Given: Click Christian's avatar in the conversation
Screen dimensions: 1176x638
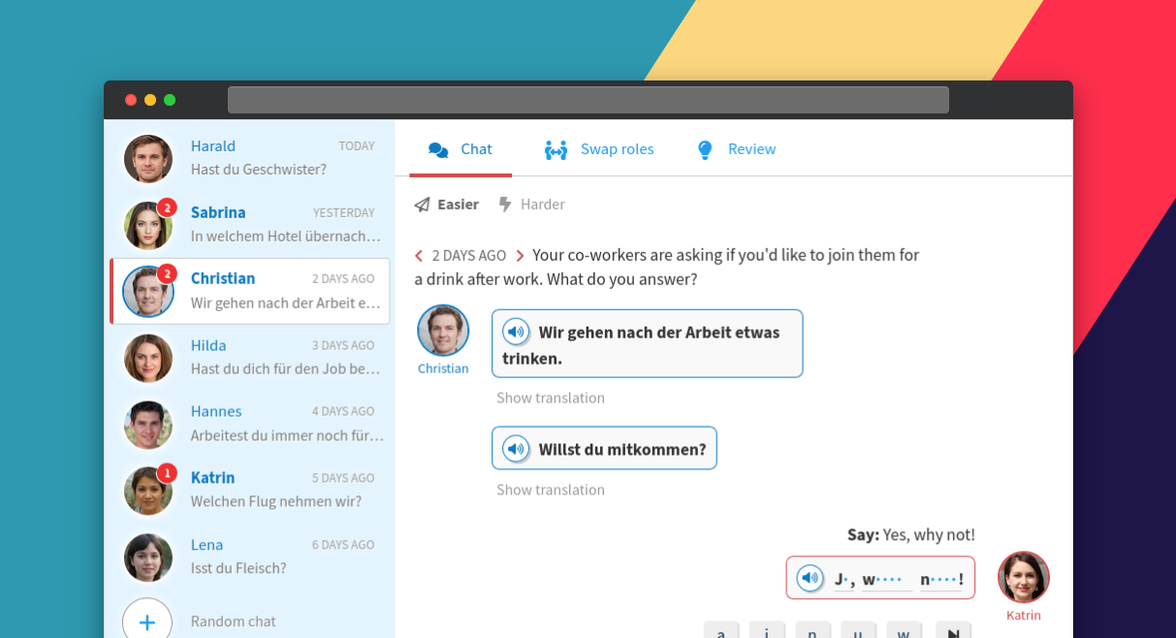Looking at the screenshot, I should point(443,330).
